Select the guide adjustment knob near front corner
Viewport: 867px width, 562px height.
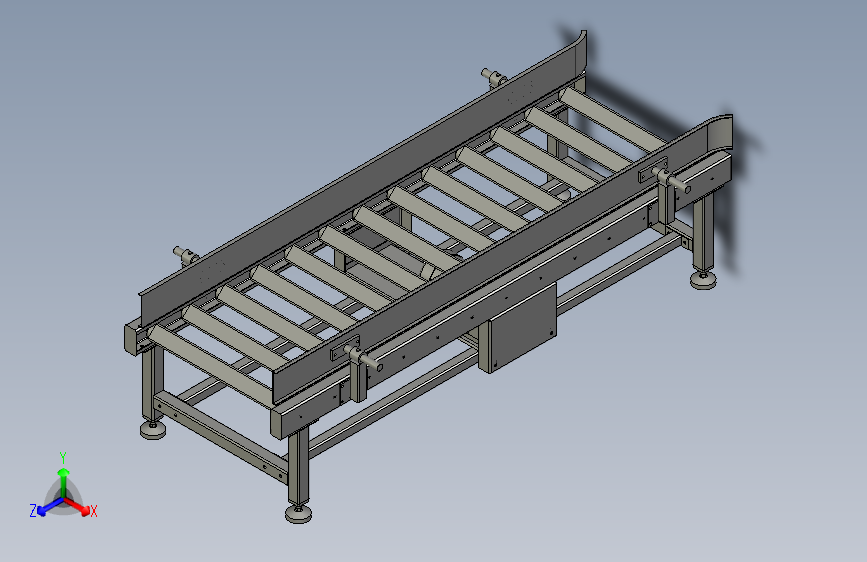click(363, 358)
